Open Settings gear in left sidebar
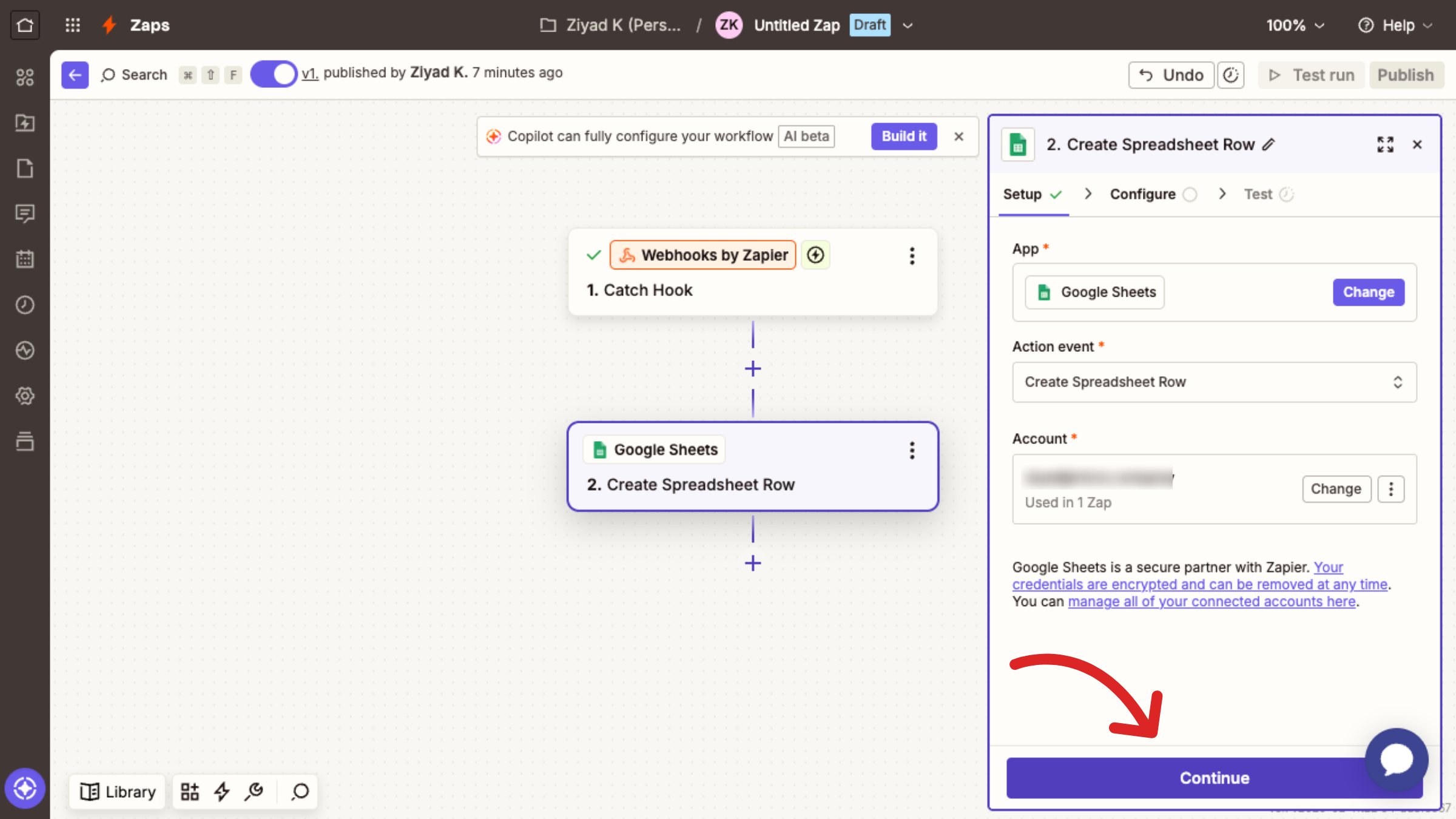The image size is (1456, 819). pos(25,396)
